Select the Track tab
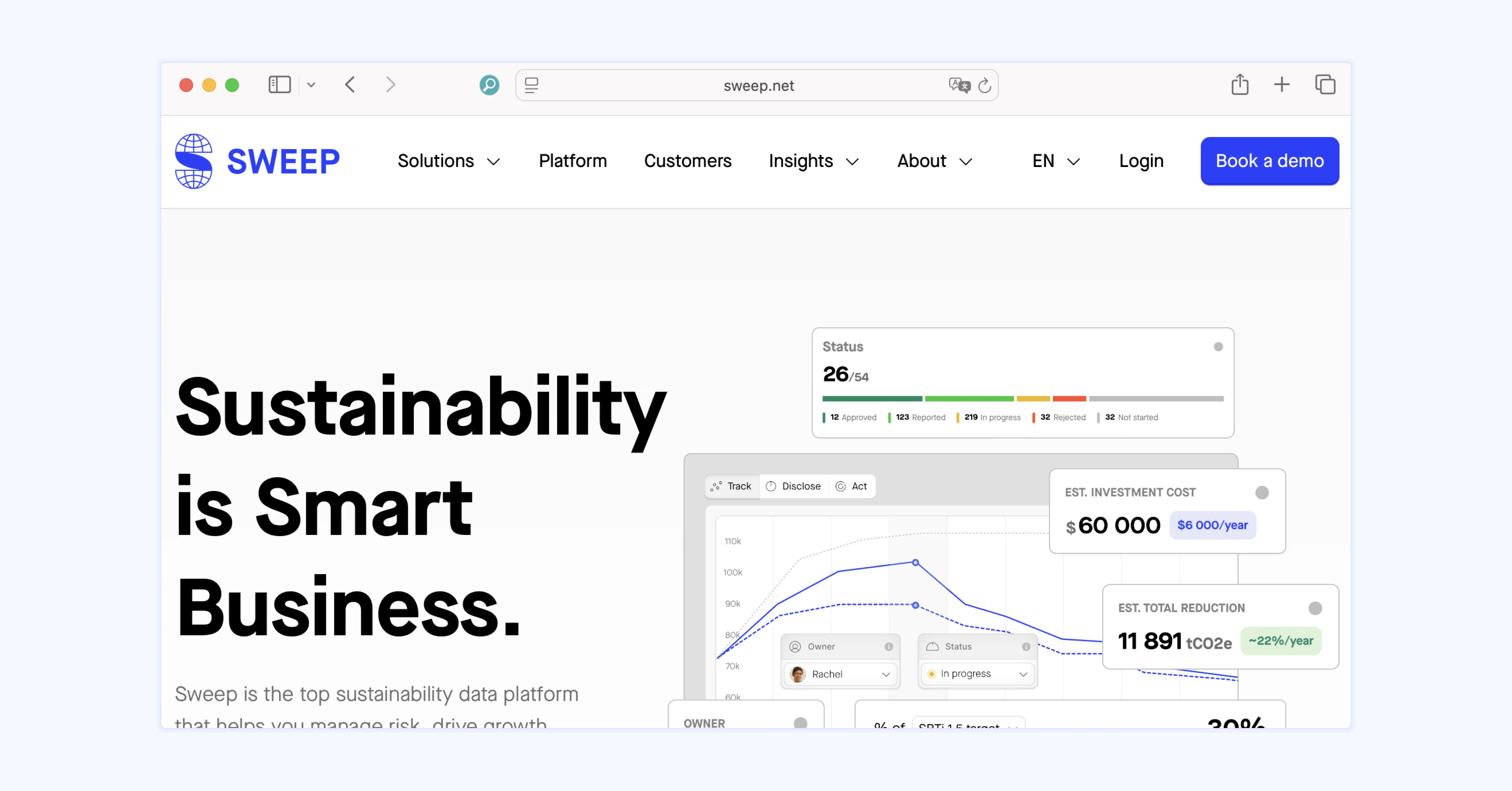This screenshot has height=791, width=1512. [731, 486]
